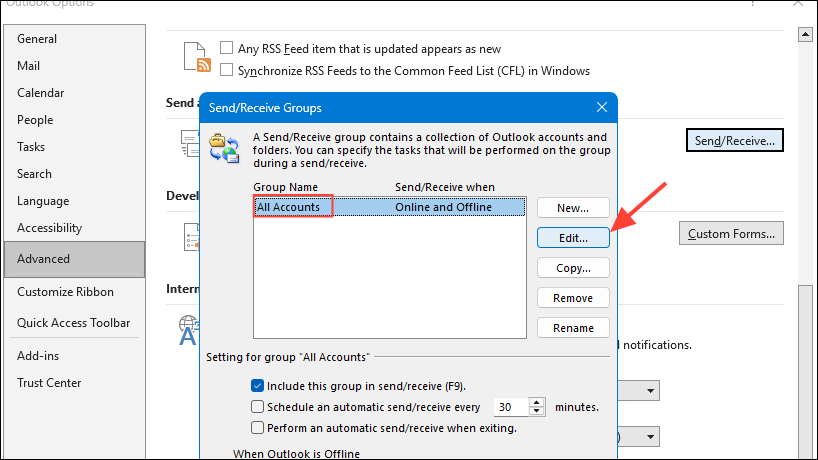
Task: Rename the selected group
Action: click(x=573, y=328)
